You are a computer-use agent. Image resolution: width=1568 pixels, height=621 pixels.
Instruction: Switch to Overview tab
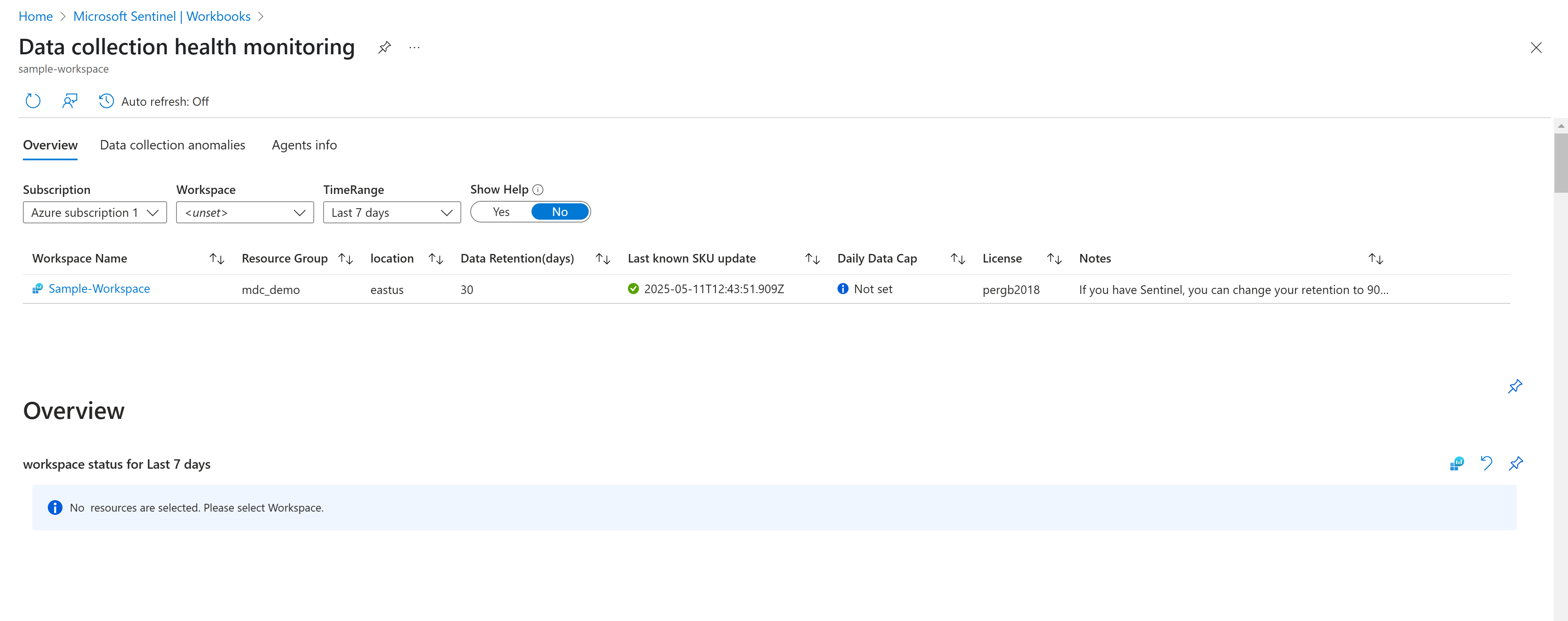pyautogui.click(x=51, y=145)
